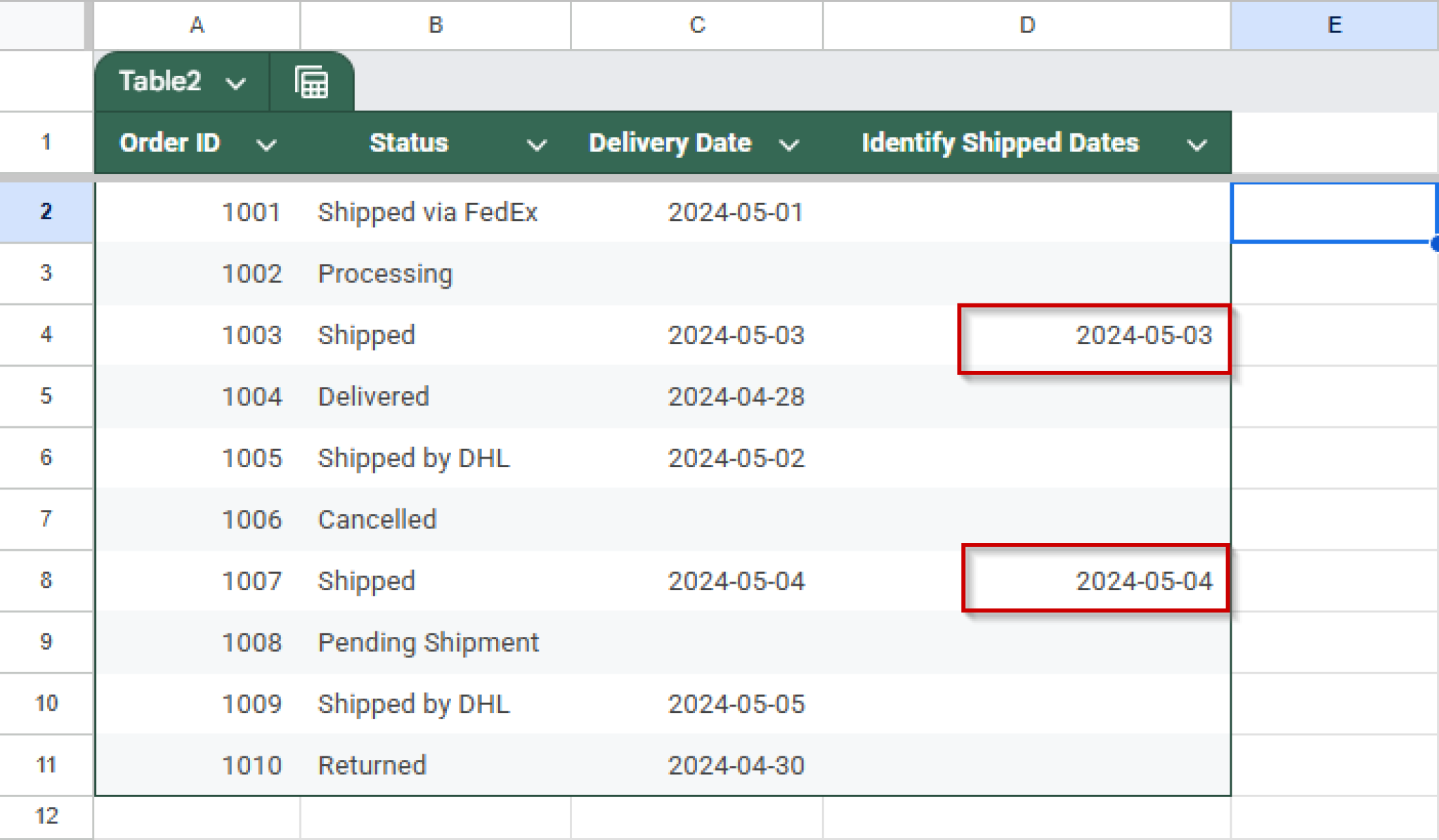The image size is (1439, 840).
Task: Click the table options icon beside Table2
Action: [x=312, y=81]
